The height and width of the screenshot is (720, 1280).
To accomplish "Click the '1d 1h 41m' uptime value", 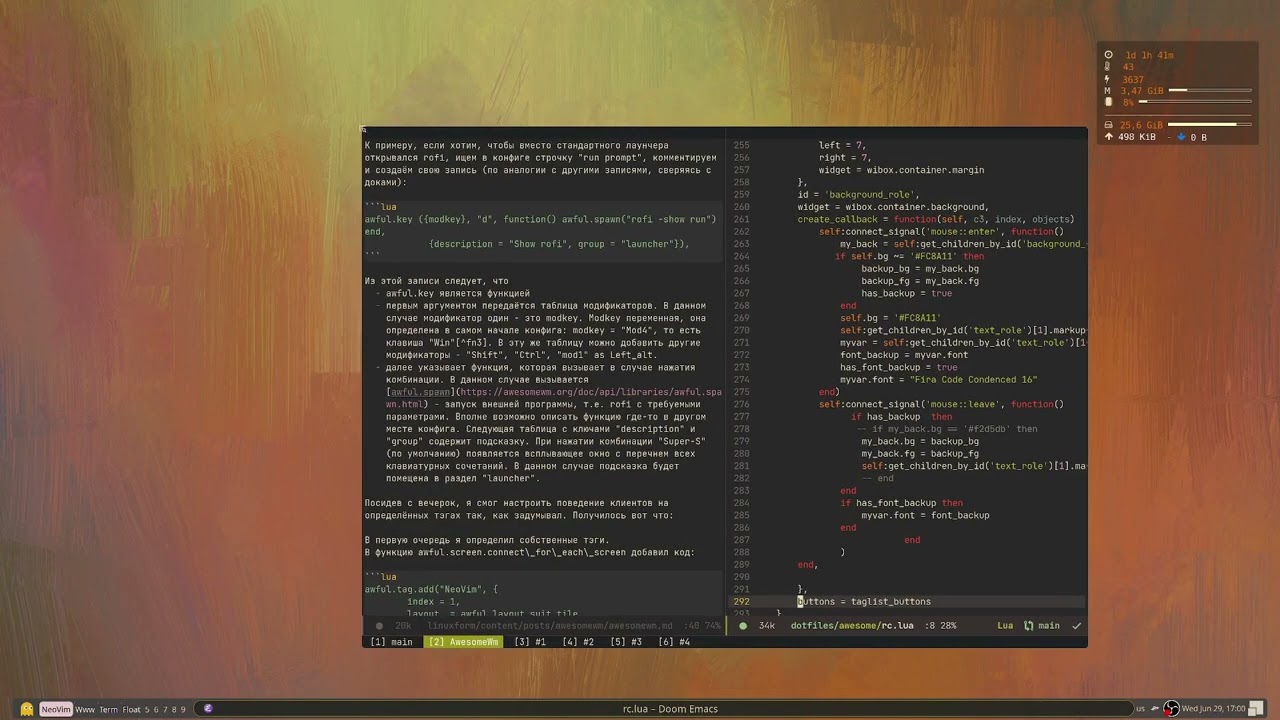I will [x=1149, y=55].
